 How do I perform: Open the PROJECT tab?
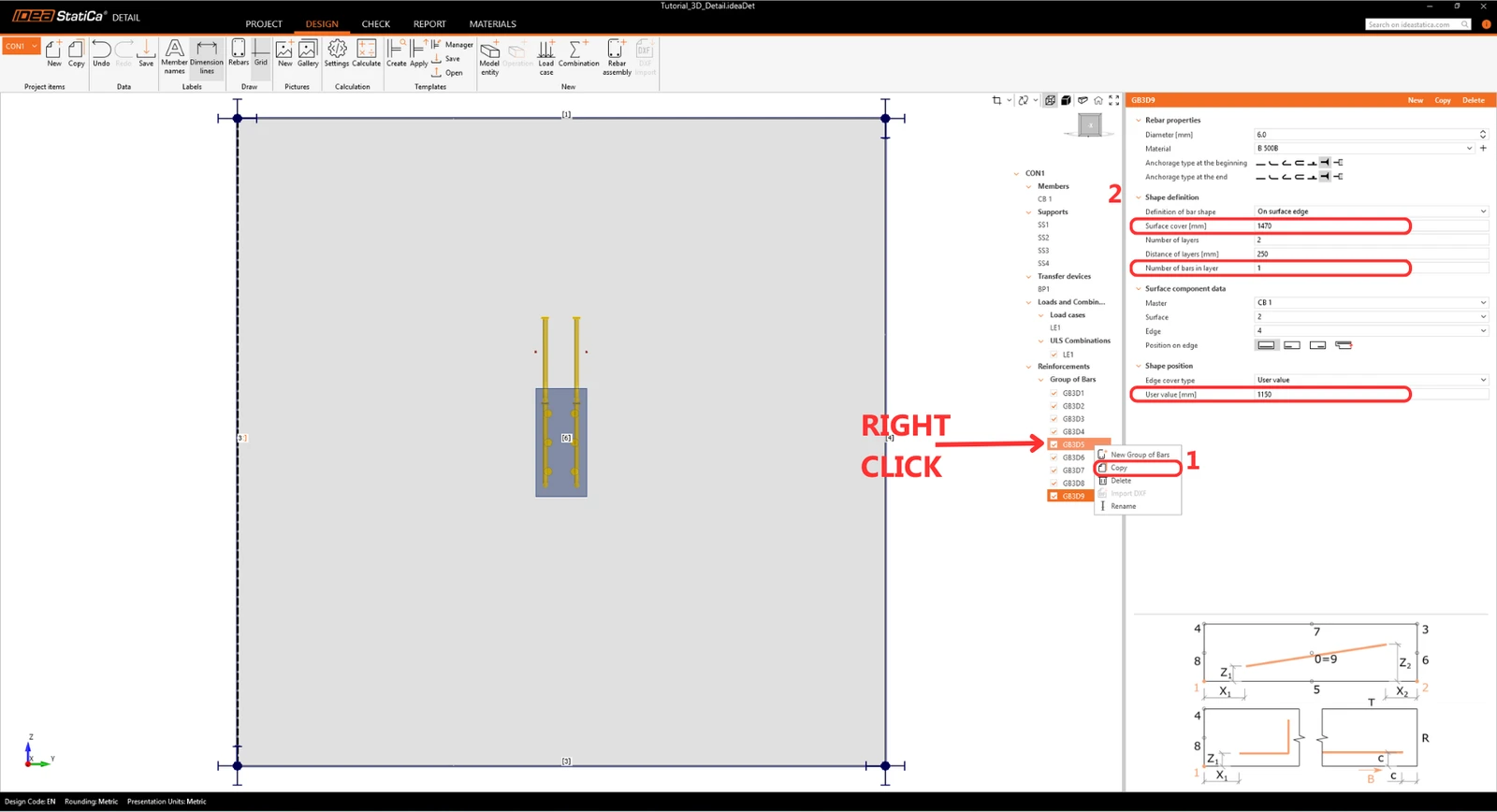(x=264, y=24)
